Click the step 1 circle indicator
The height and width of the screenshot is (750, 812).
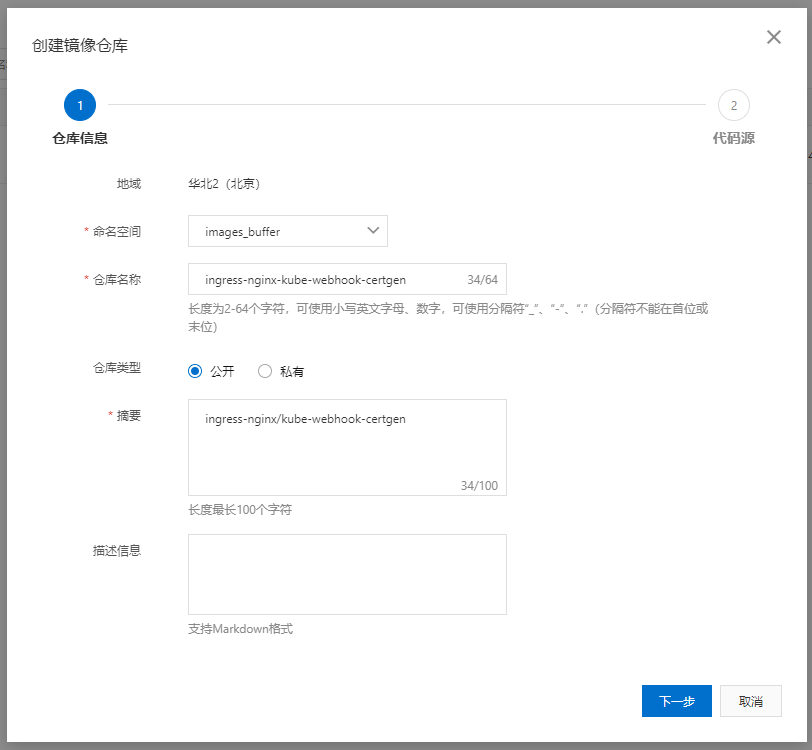[x=79, y=104]
